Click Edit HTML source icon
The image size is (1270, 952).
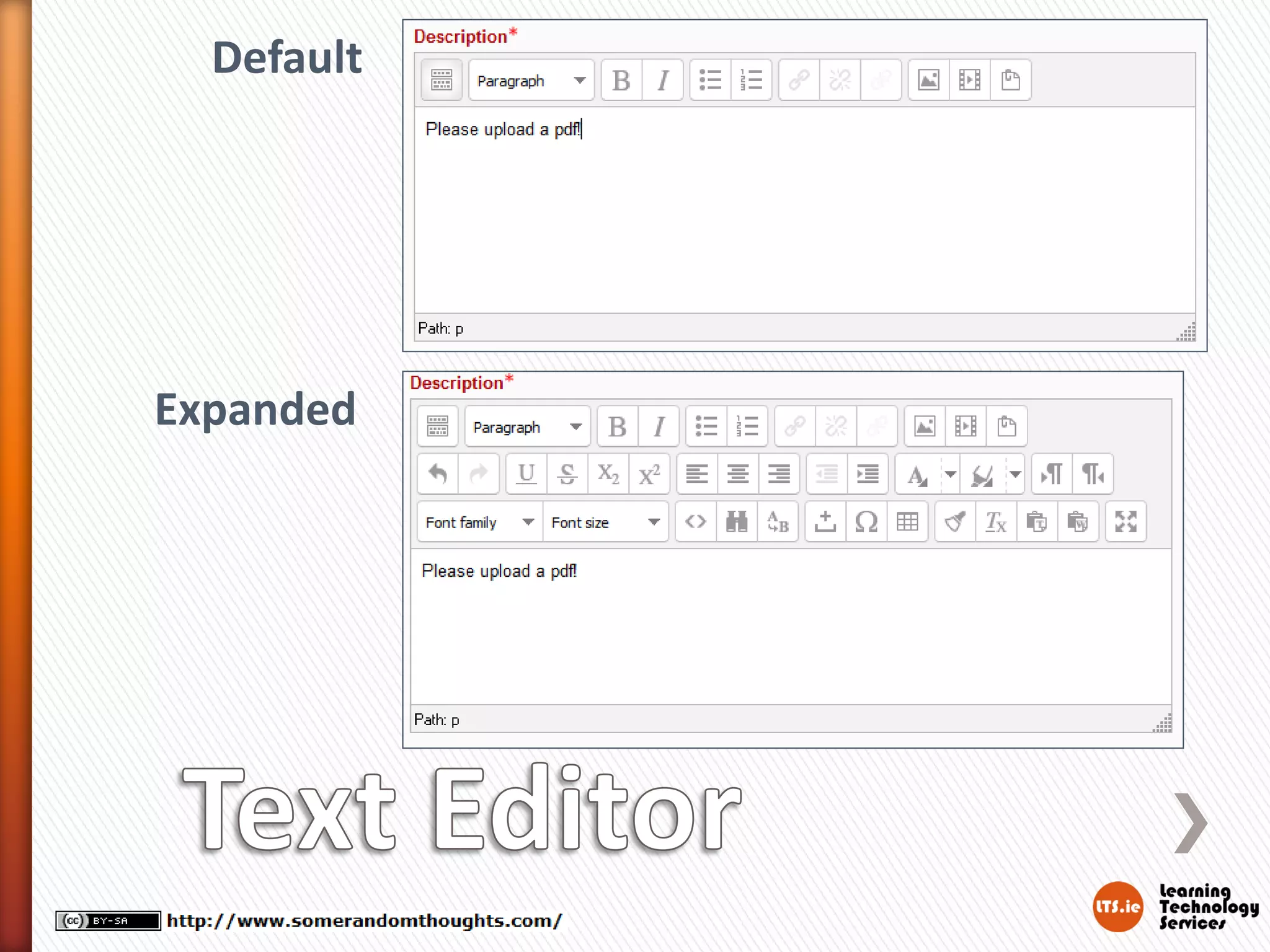[696, 522]
